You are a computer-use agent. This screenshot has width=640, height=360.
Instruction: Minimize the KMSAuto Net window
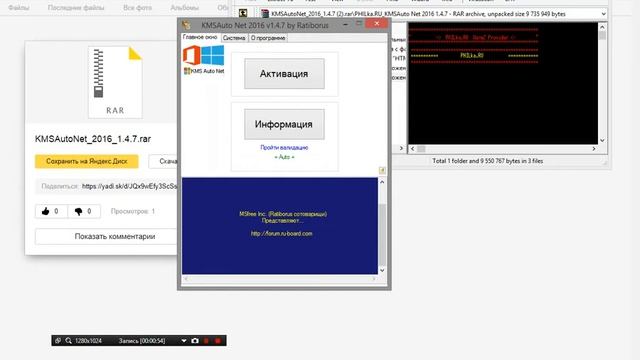tap(345, 24)
